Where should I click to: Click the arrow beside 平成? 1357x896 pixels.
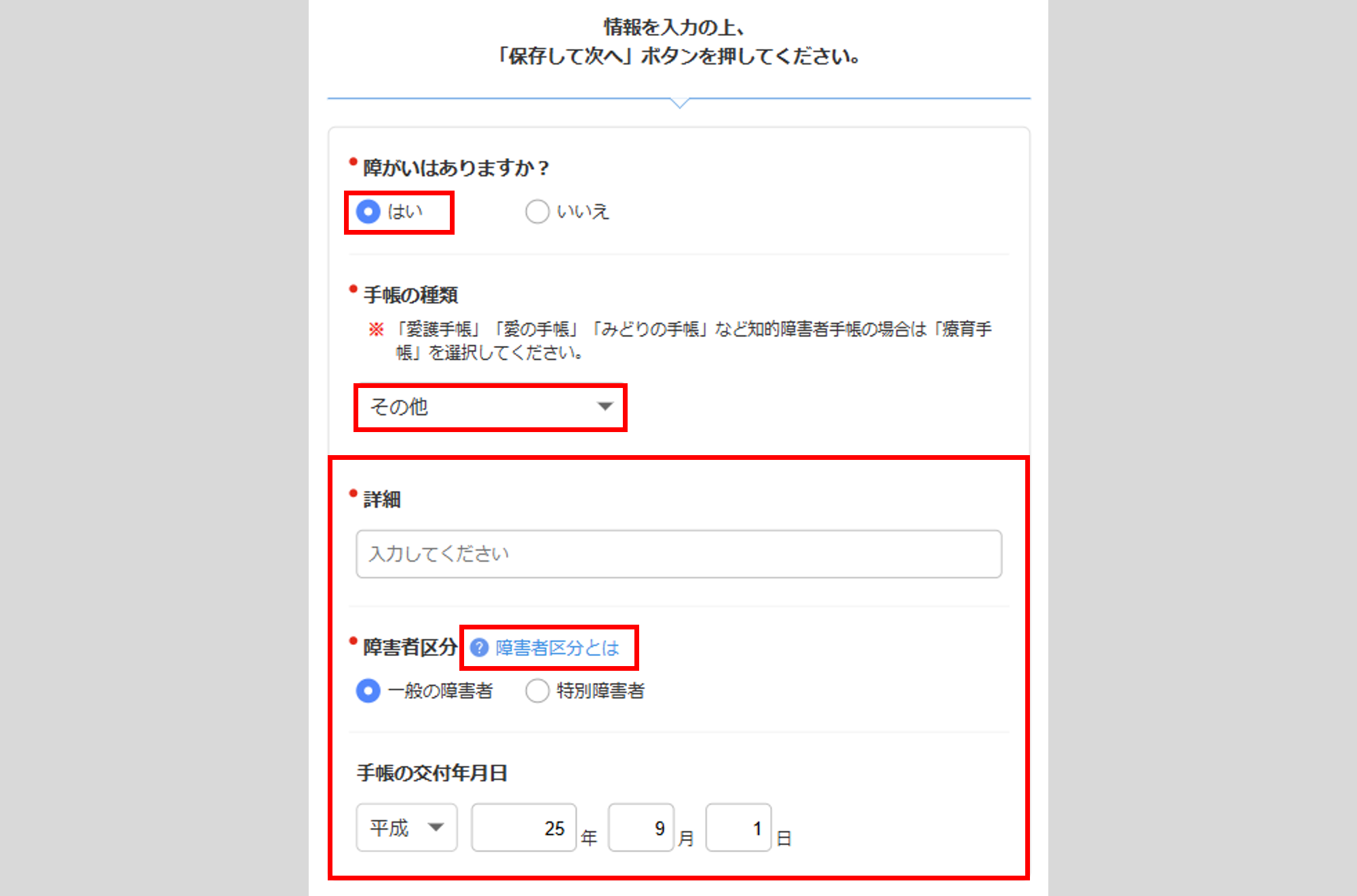[x=436, y=827]
